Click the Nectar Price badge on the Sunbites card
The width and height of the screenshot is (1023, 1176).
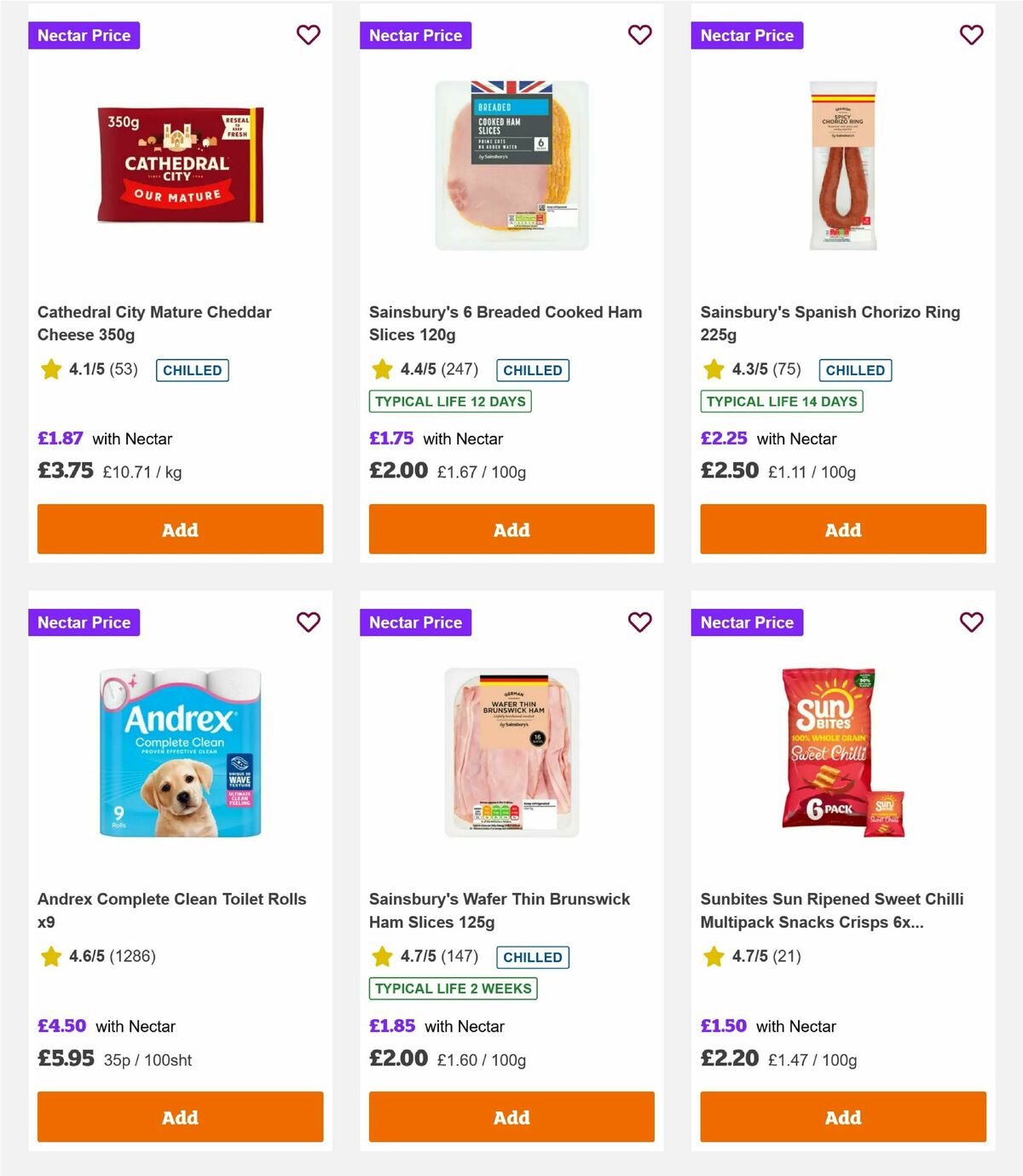[x=747, y=623]
